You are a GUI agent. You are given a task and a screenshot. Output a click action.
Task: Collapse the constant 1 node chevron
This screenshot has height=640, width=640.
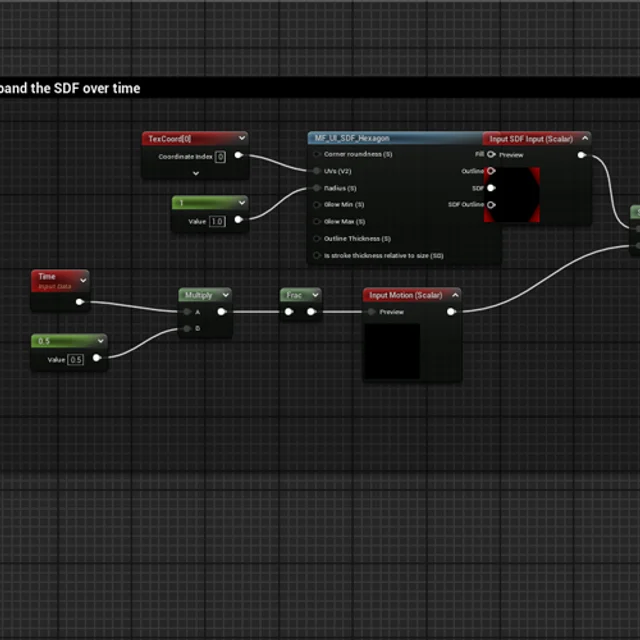pyautogui.click(x=242, y=202)
